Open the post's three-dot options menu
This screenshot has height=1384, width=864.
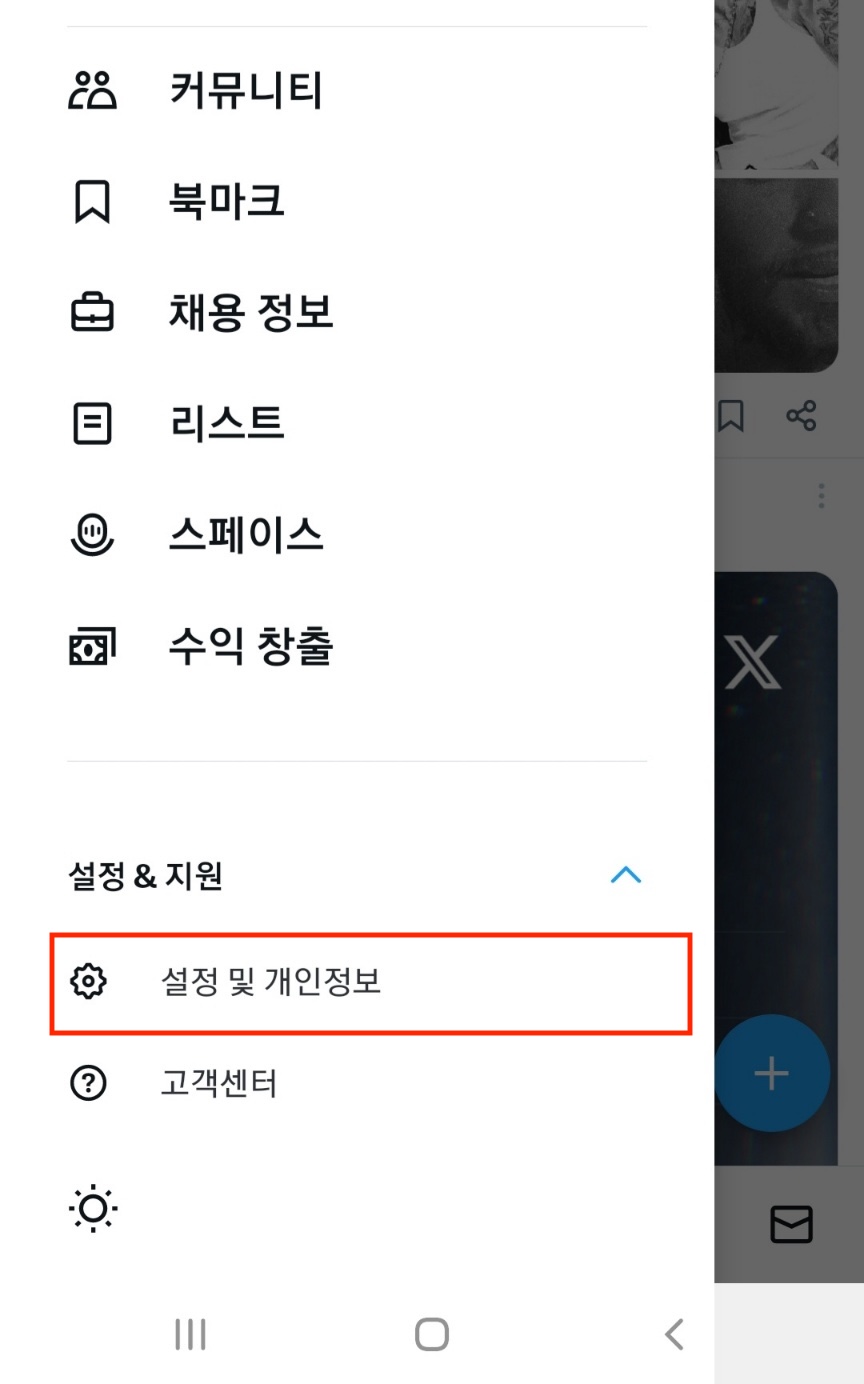click(x=820, y=495)
